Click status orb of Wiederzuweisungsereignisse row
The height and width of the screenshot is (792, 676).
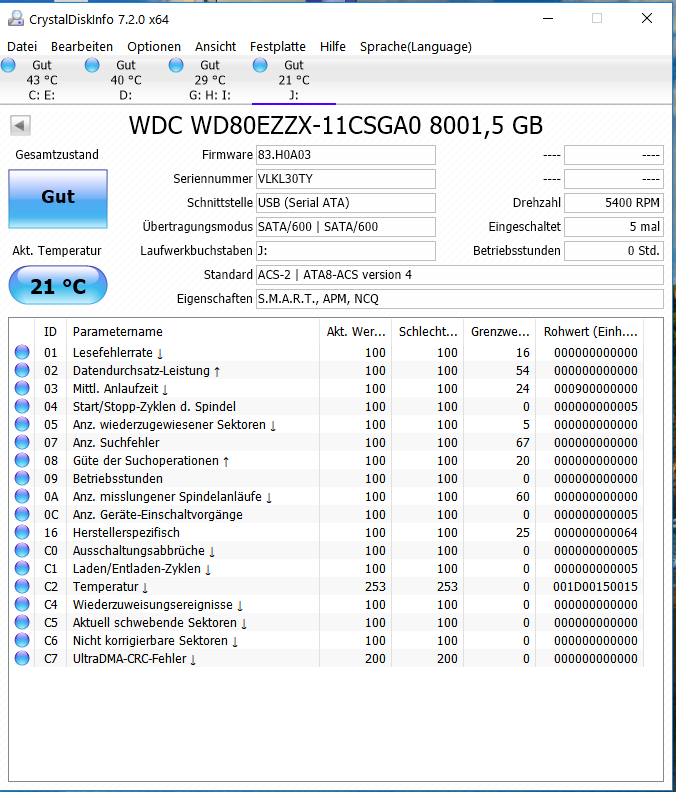[22, 605]
